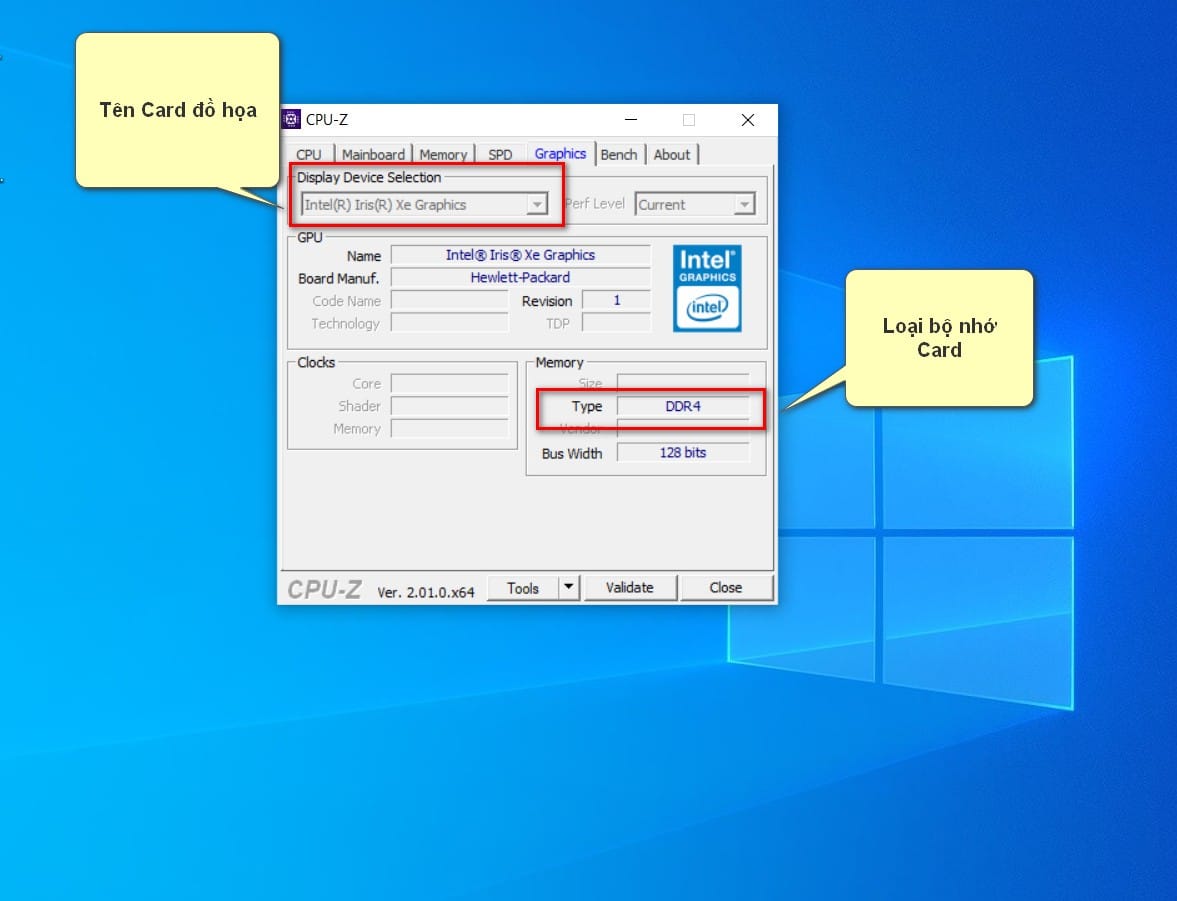Open the Bench tab
Image resolution: width=1177 pixels, height=901 pixels.
point(619,155)
